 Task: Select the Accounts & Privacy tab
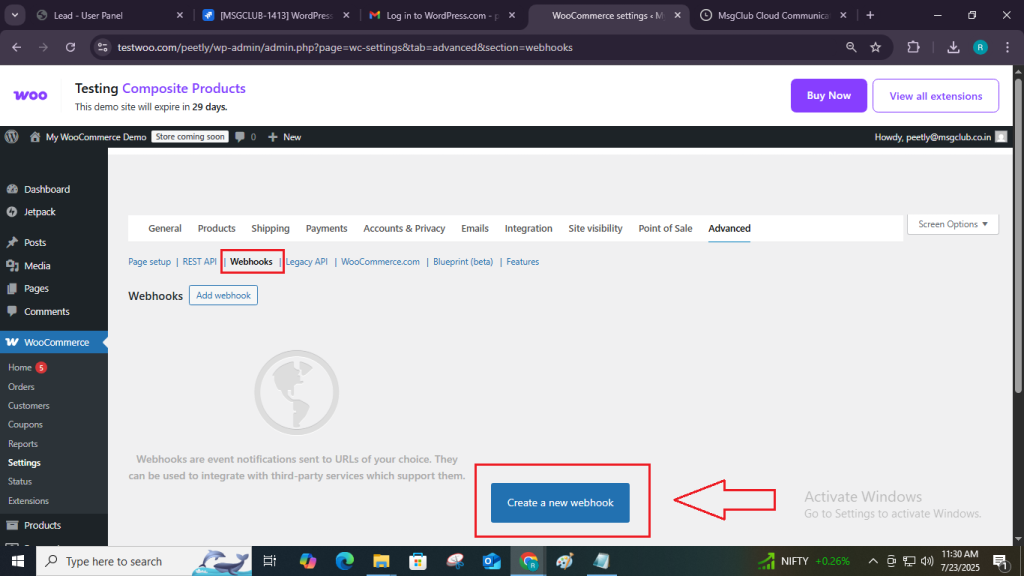pos(404,228)
